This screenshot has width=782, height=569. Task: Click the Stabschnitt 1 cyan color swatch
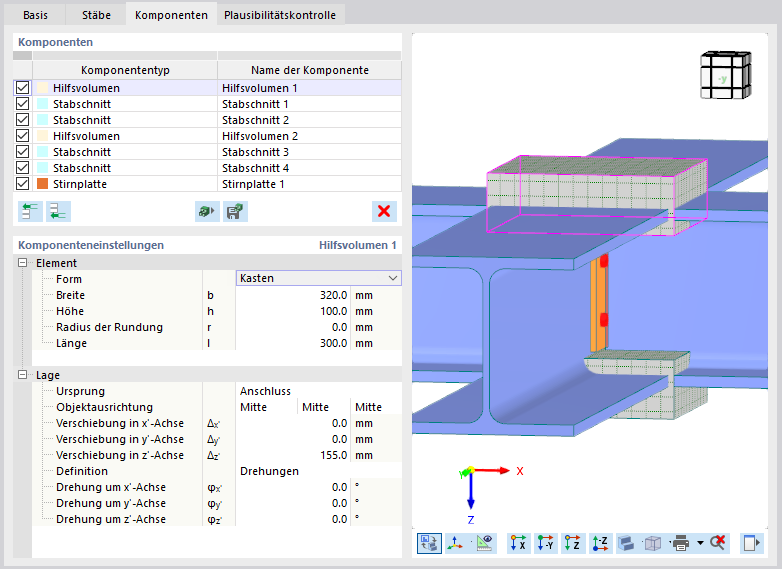[x=42, y=104]
